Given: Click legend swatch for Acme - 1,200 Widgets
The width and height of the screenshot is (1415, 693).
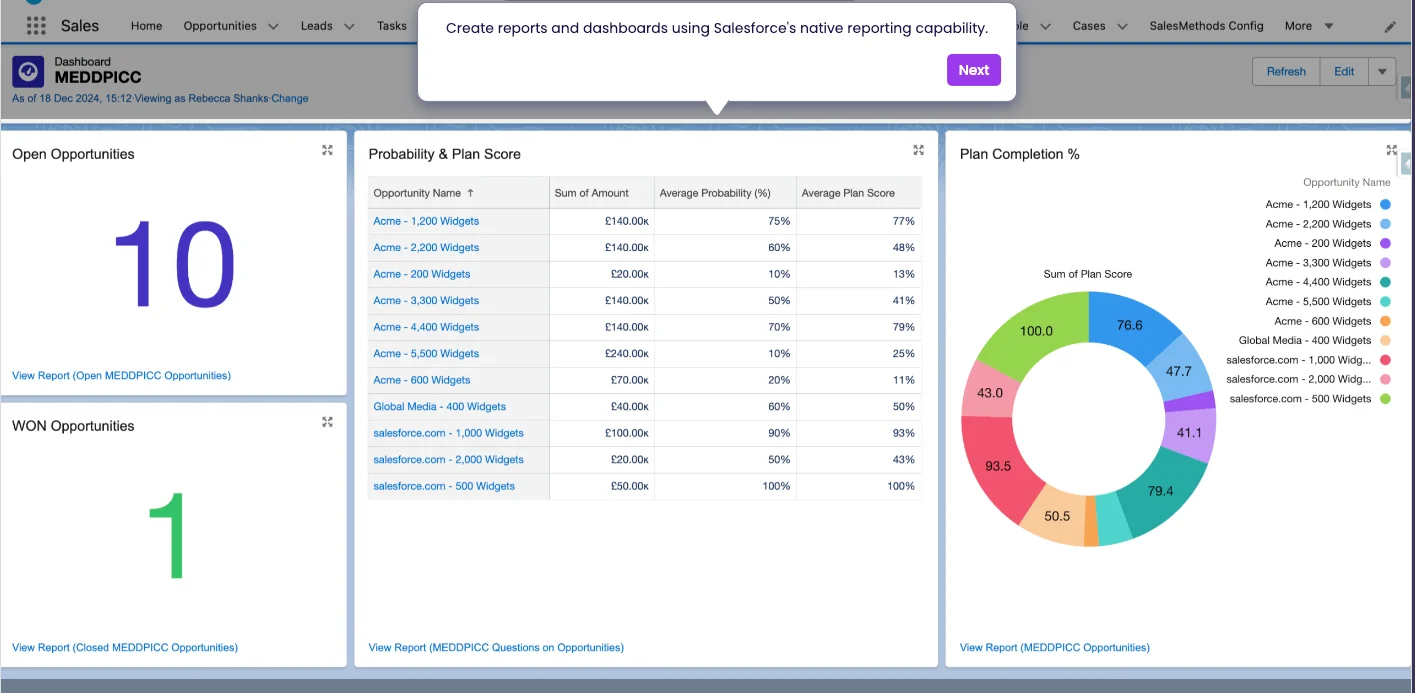Looking at the screenshot, I should click(x=1385, y=205).
